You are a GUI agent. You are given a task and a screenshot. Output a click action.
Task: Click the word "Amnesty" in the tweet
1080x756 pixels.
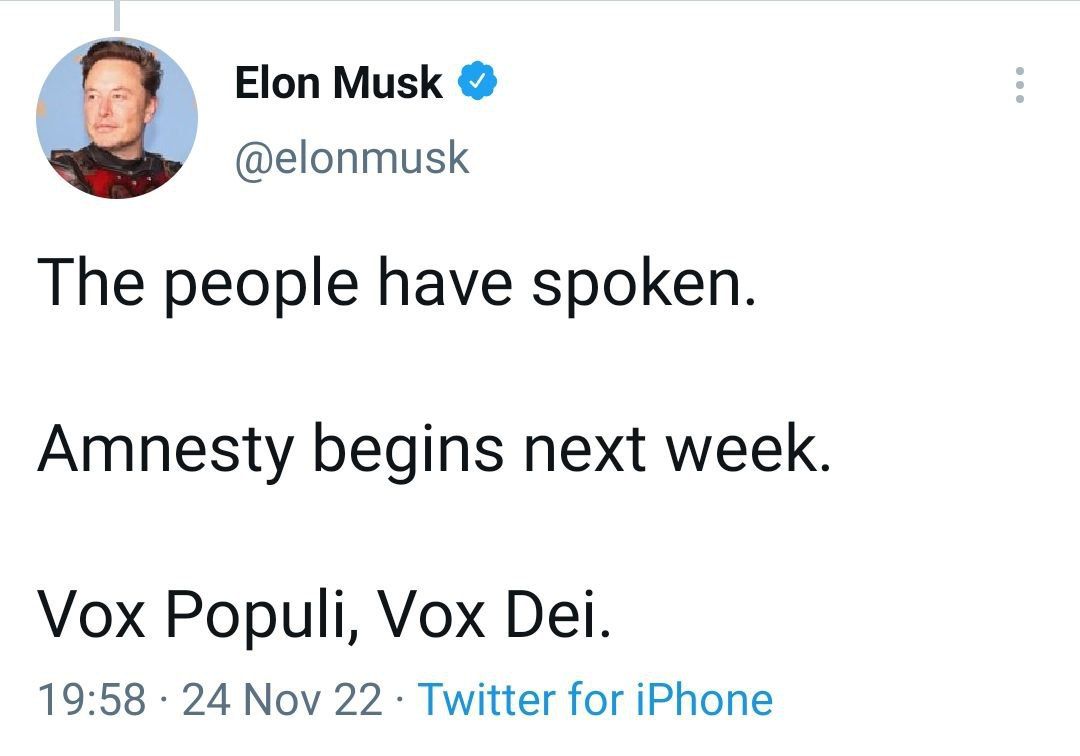165,451
